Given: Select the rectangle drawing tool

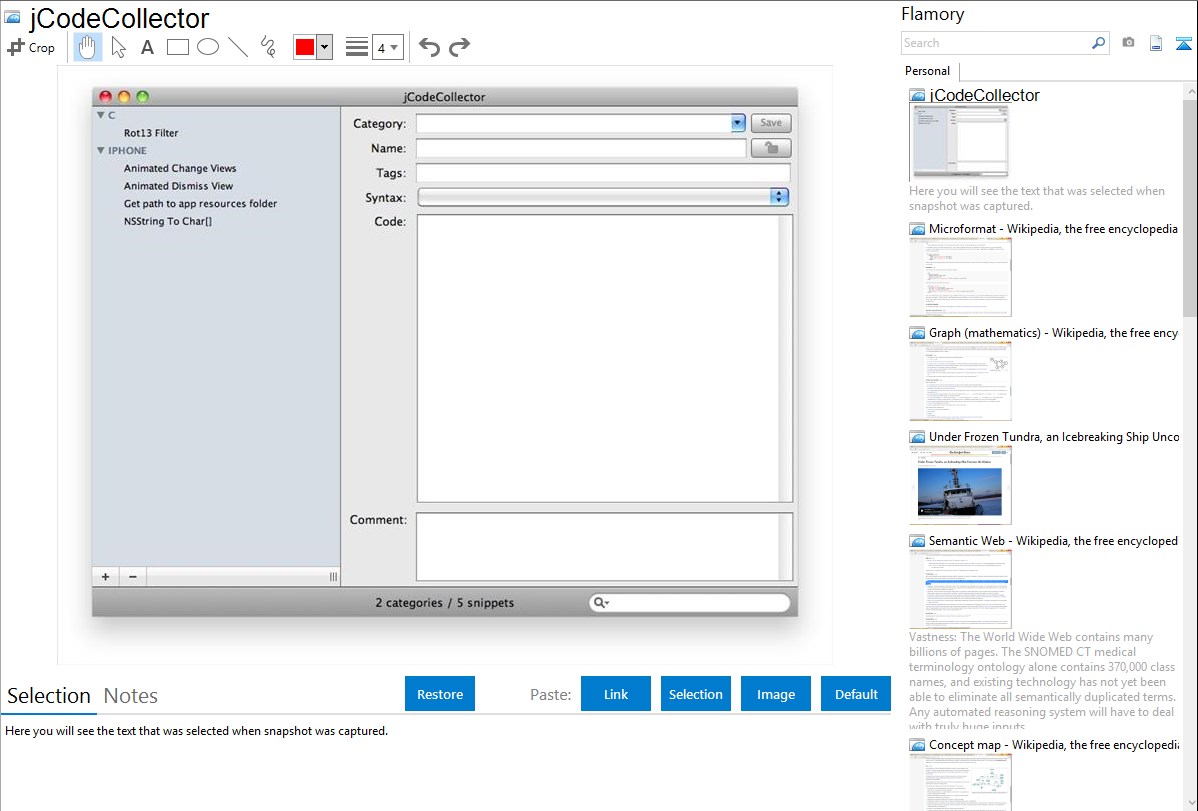Looking at the screenshot, I should pos(177,47).
